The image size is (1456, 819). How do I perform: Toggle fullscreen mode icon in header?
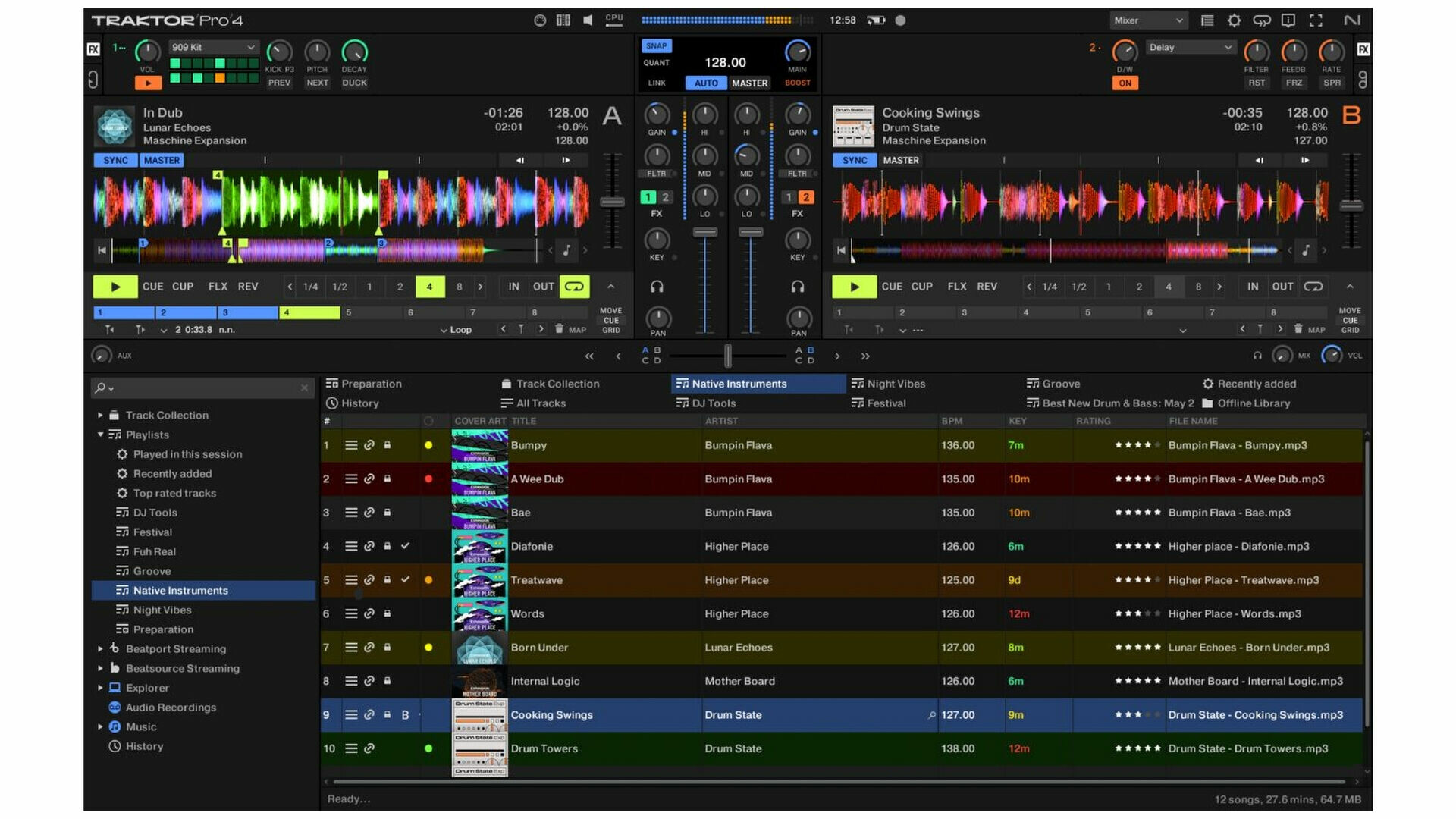(x=1316, y=20)
